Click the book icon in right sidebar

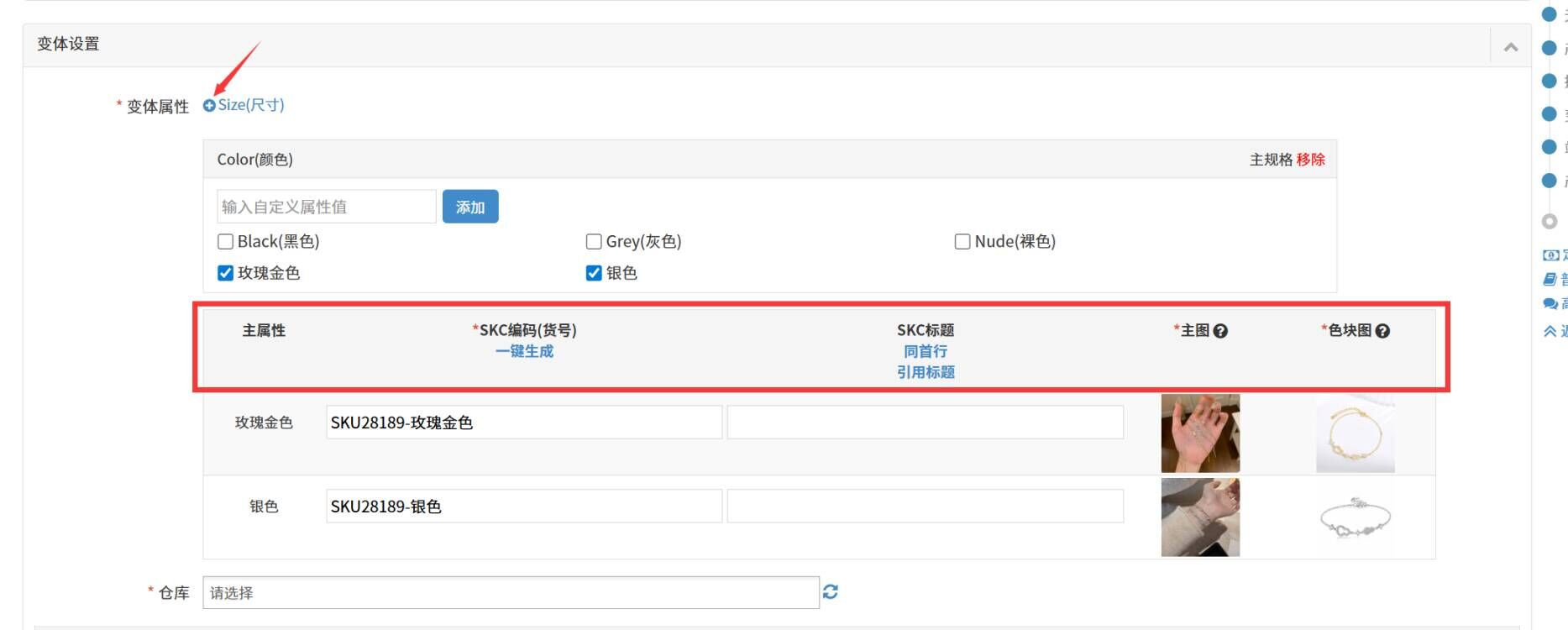[1550, 279]
